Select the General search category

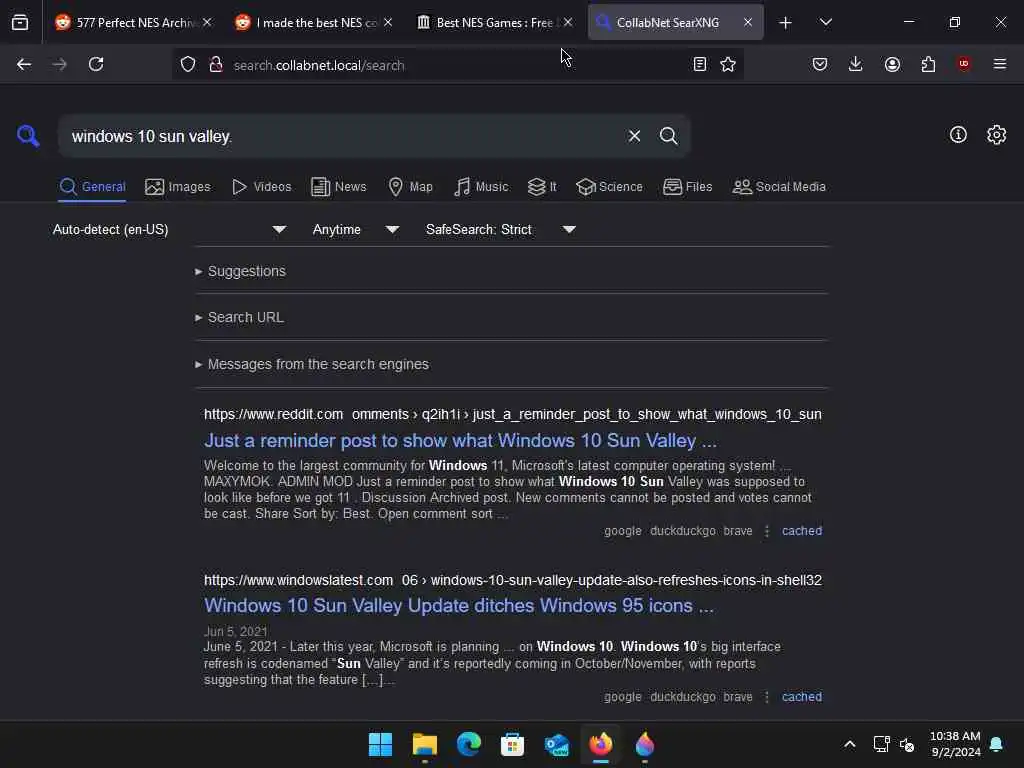[x=92, y=187]
